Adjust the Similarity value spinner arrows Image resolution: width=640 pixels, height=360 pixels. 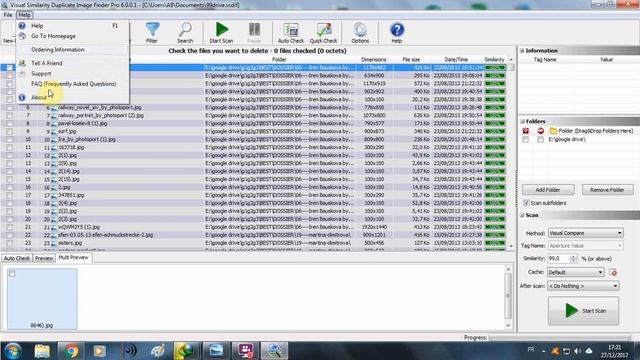click(x=573, y=259)
